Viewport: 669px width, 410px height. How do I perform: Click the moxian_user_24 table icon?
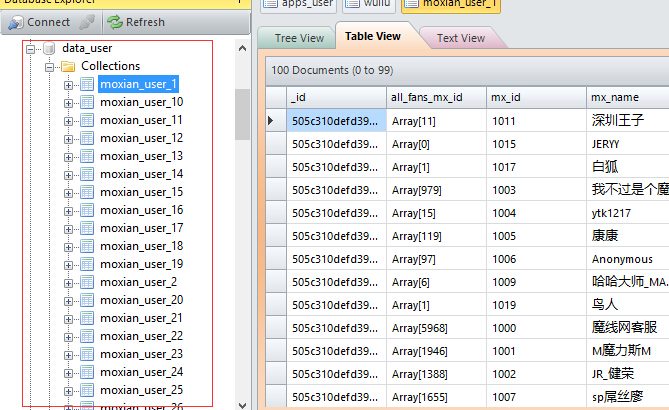tap(87, 372)
